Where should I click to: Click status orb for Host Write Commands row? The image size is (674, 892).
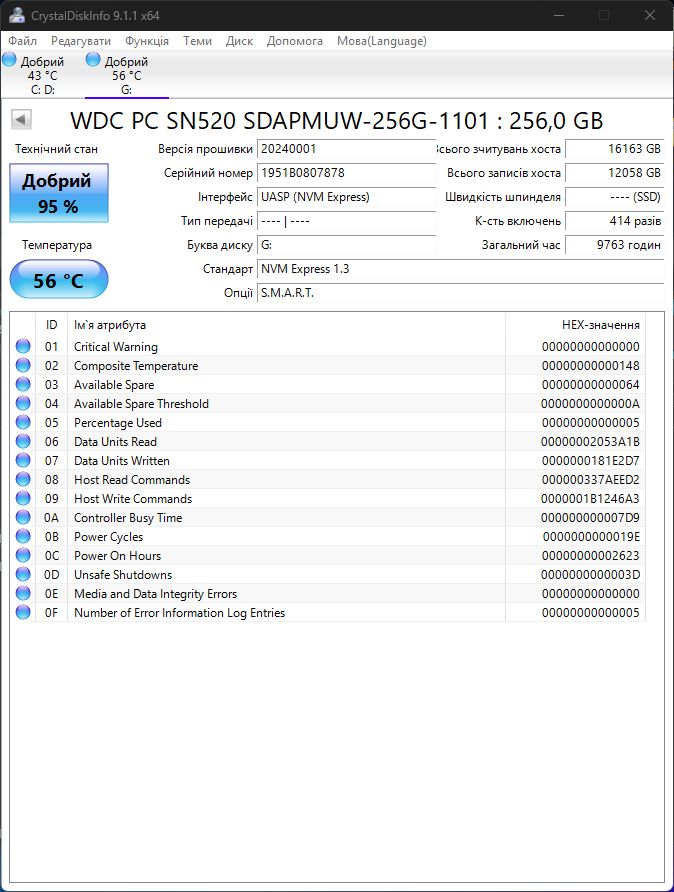click(23, 498)
